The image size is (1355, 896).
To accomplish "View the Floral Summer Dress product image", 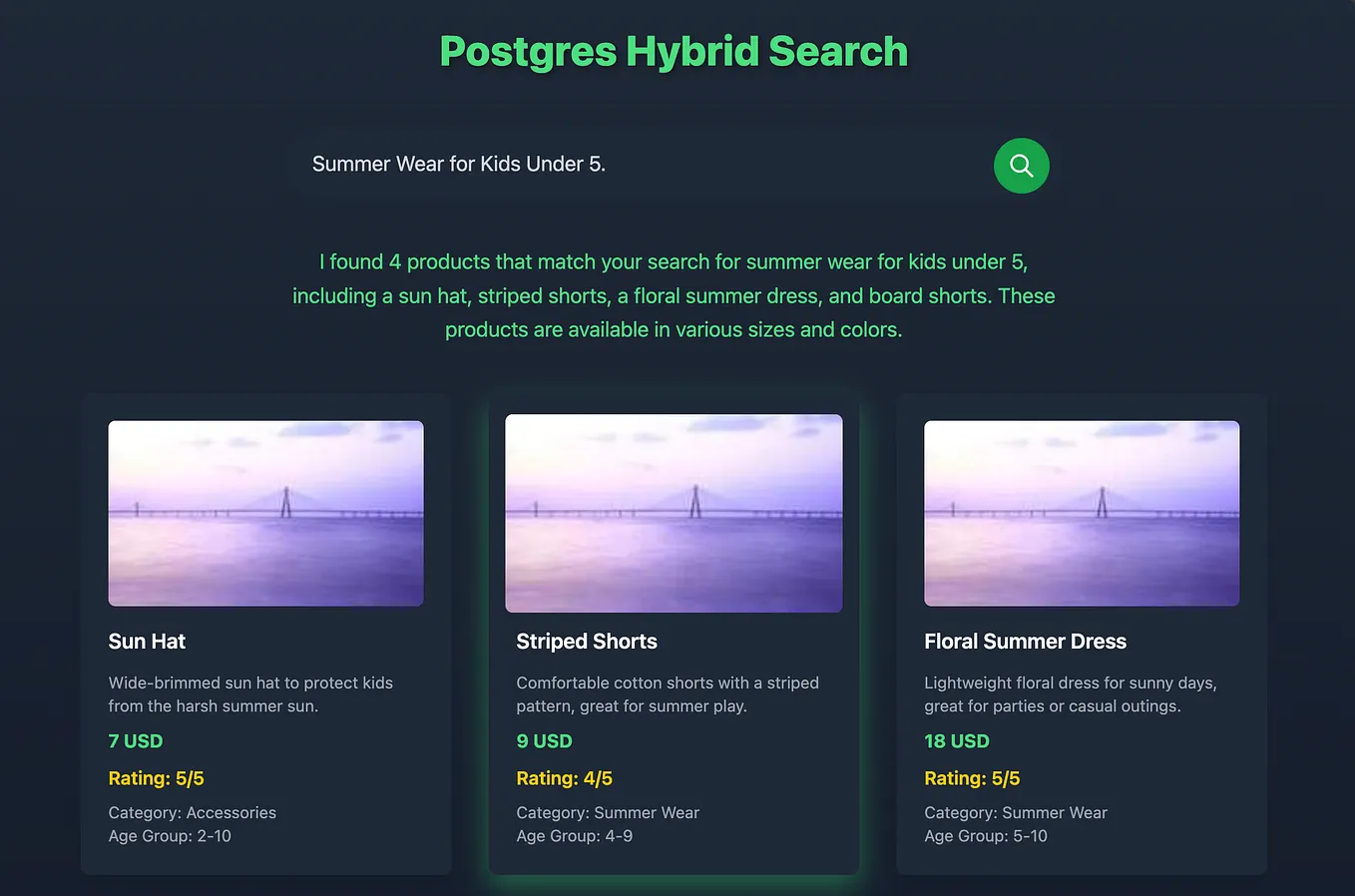I will pyautogui.click(x=1081, y=513).
